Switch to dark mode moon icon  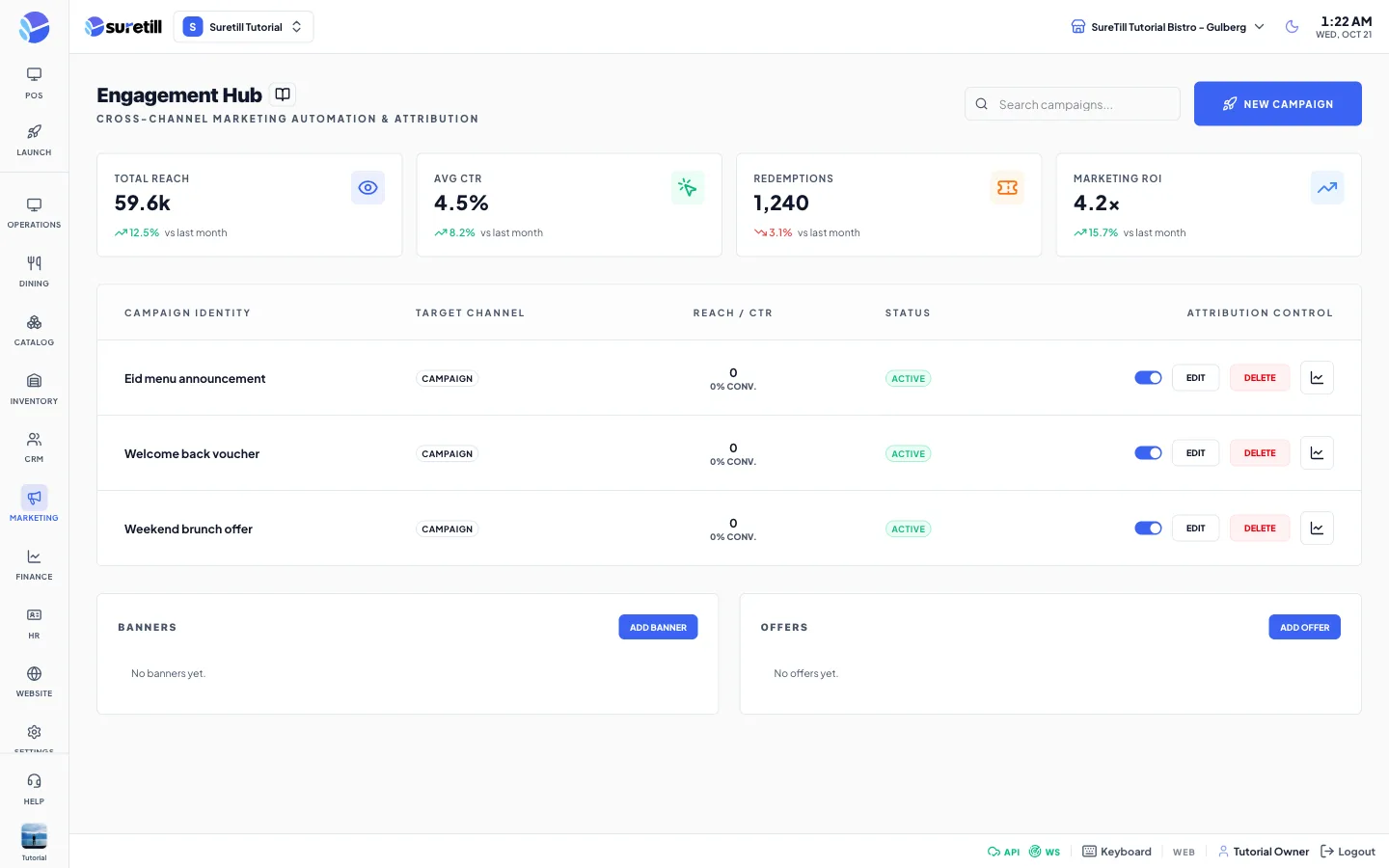pyautogui.click(x=1293, y=27)
